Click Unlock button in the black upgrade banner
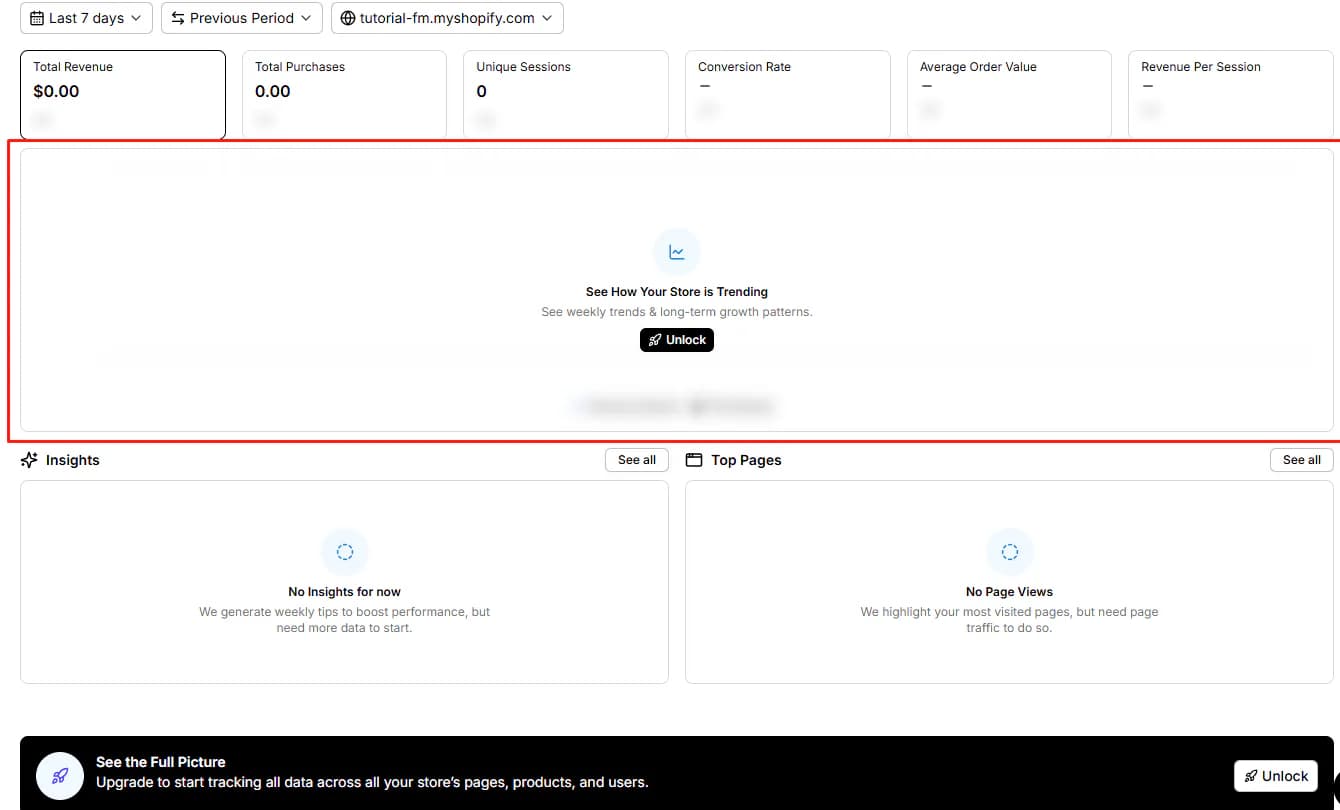The width and height of the screenshot is (1340, 810). (1276, 776)
